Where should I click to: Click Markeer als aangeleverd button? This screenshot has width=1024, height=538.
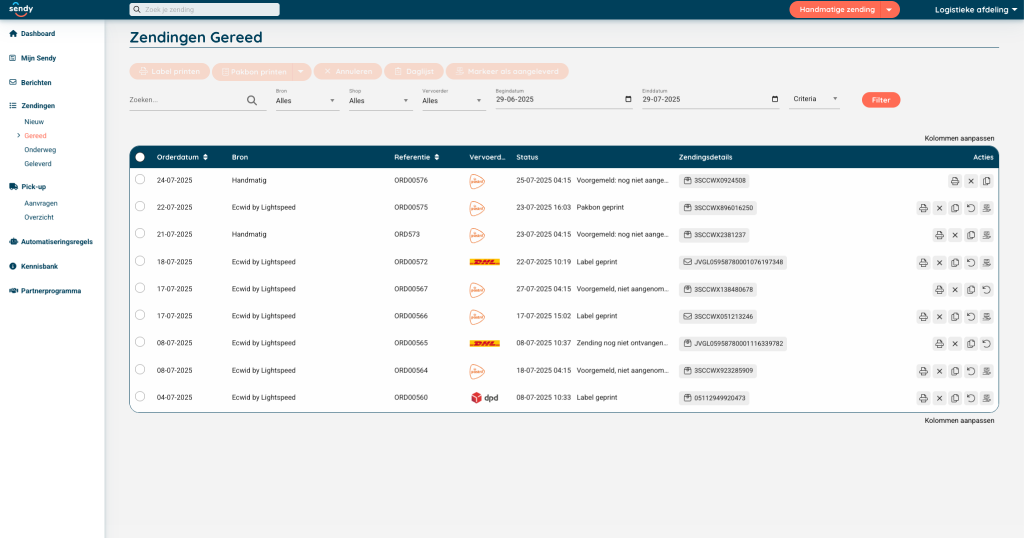[507, 71]
